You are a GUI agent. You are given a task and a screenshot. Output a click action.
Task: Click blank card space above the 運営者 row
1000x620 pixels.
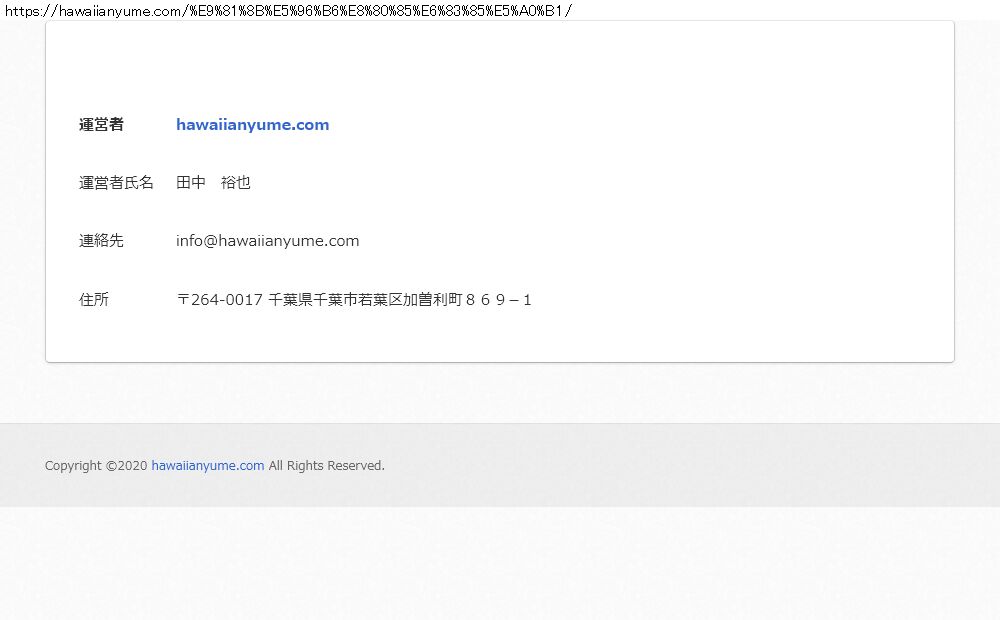pos(499,64)
